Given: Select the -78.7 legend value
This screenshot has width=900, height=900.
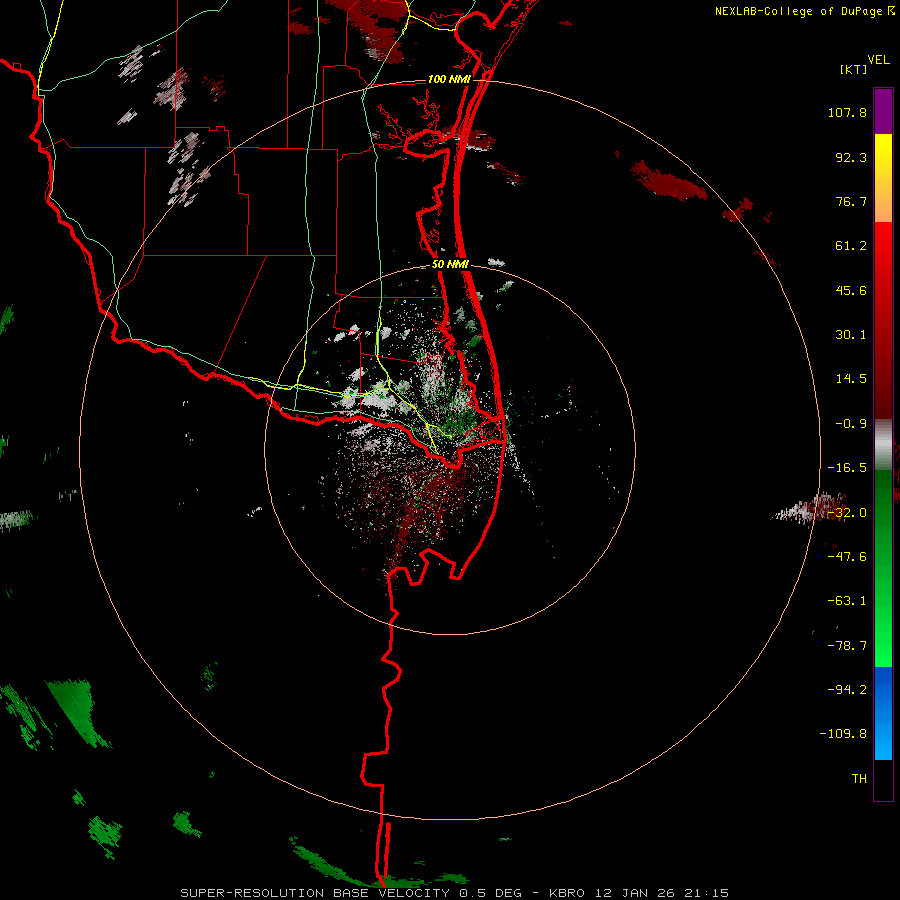Looking at the screenshot, I should [847, 646].
